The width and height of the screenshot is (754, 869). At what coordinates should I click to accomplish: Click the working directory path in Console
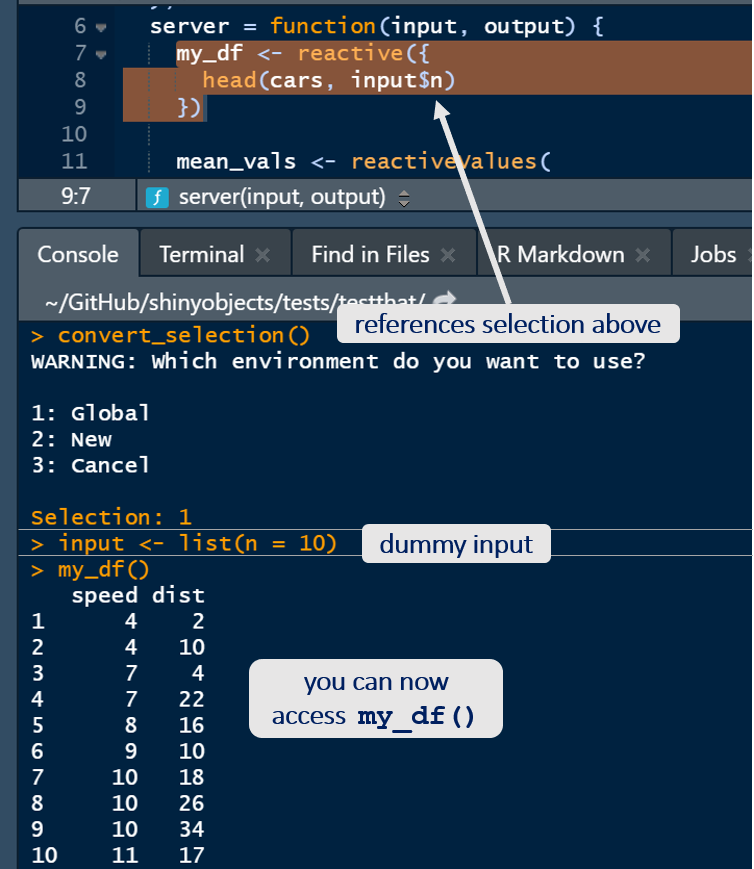(235, 301)
